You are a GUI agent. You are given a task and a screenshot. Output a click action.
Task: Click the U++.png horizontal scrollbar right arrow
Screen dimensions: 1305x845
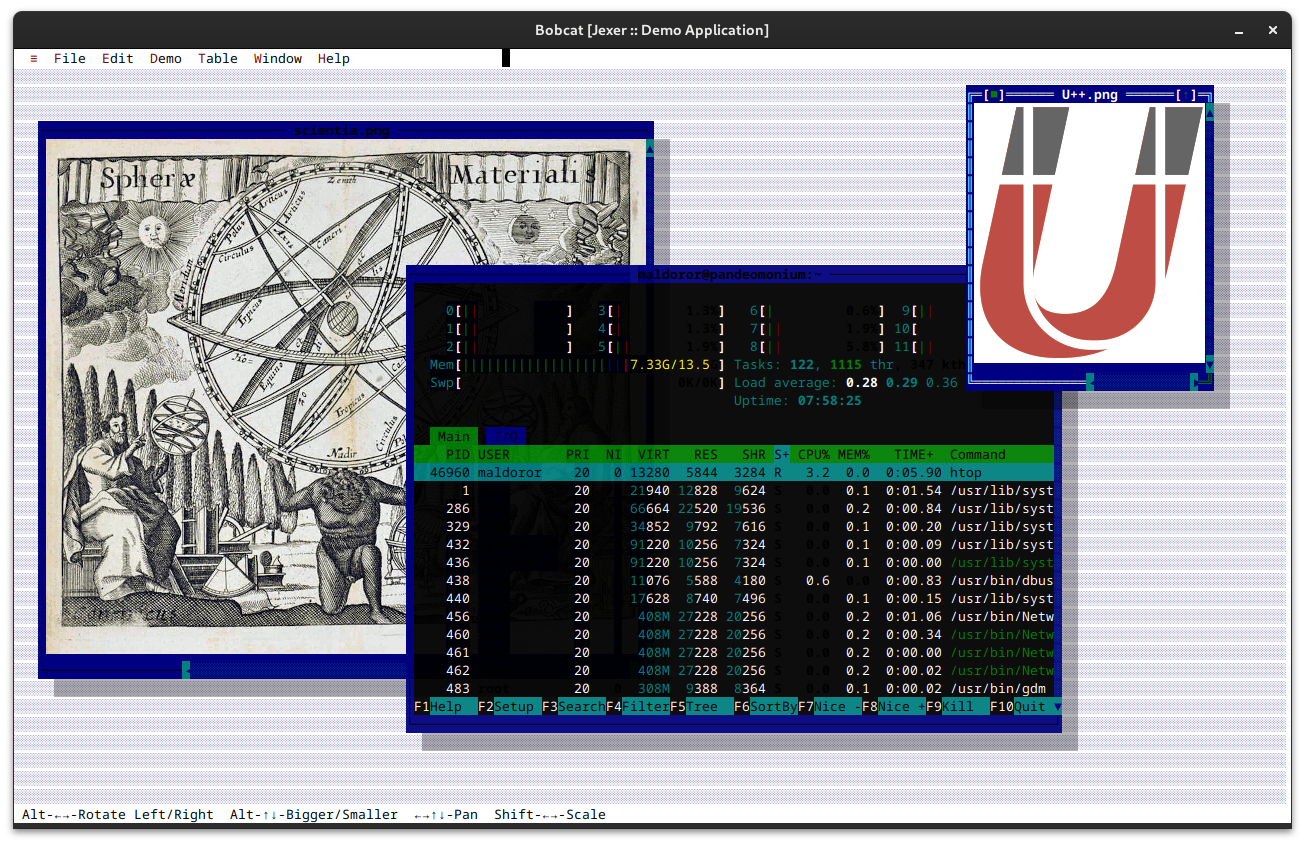point(1194,382)
